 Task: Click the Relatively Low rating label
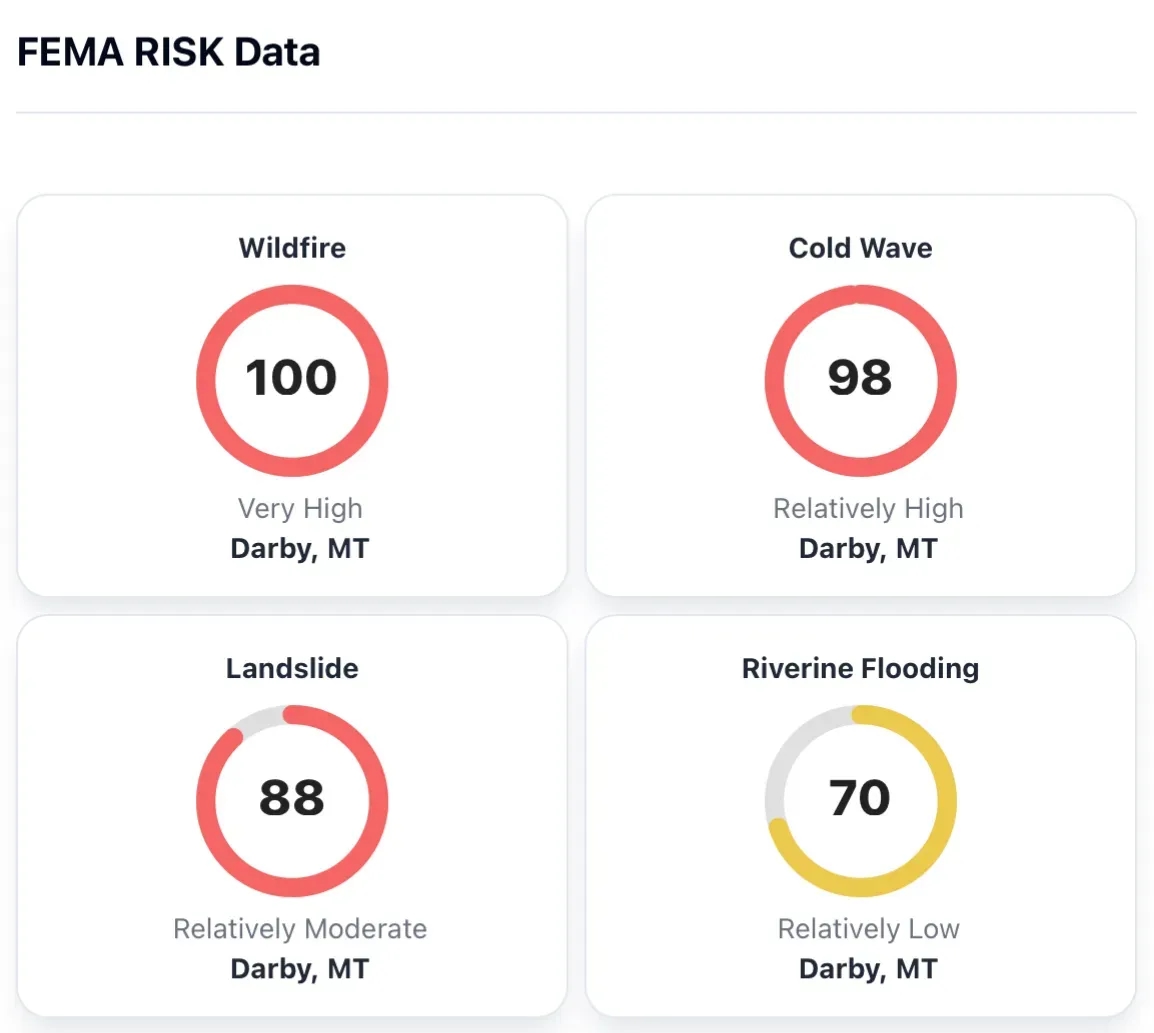pos(868,929)
